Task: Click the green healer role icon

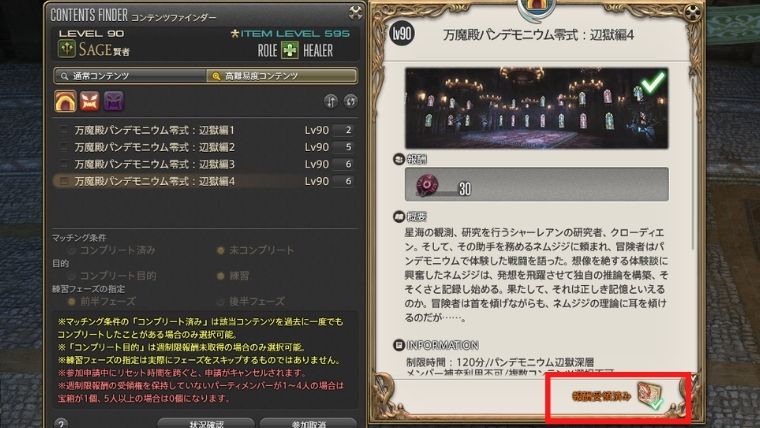Action: pos(290,50)
